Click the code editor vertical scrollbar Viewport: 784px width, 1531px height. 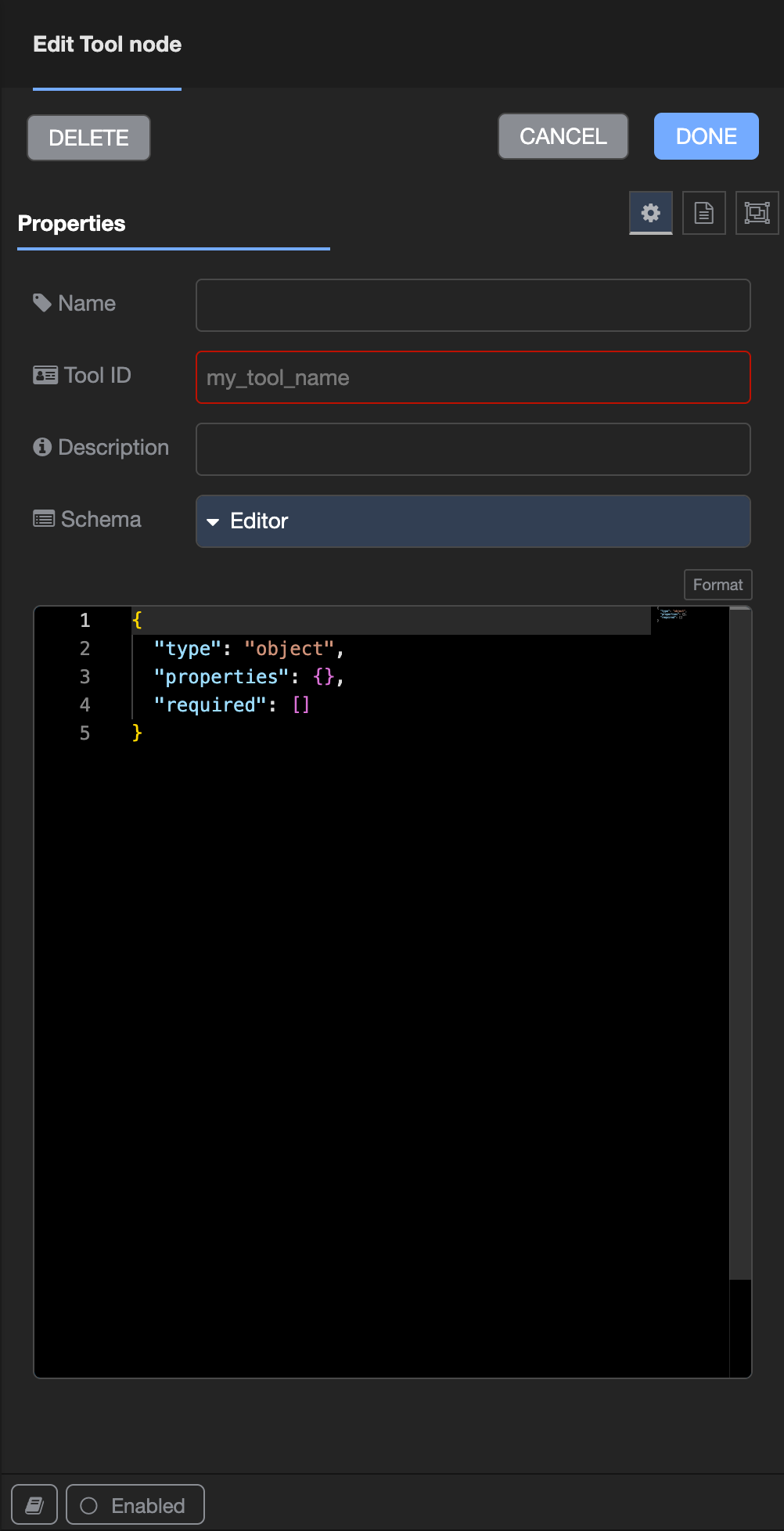(740, 944)
